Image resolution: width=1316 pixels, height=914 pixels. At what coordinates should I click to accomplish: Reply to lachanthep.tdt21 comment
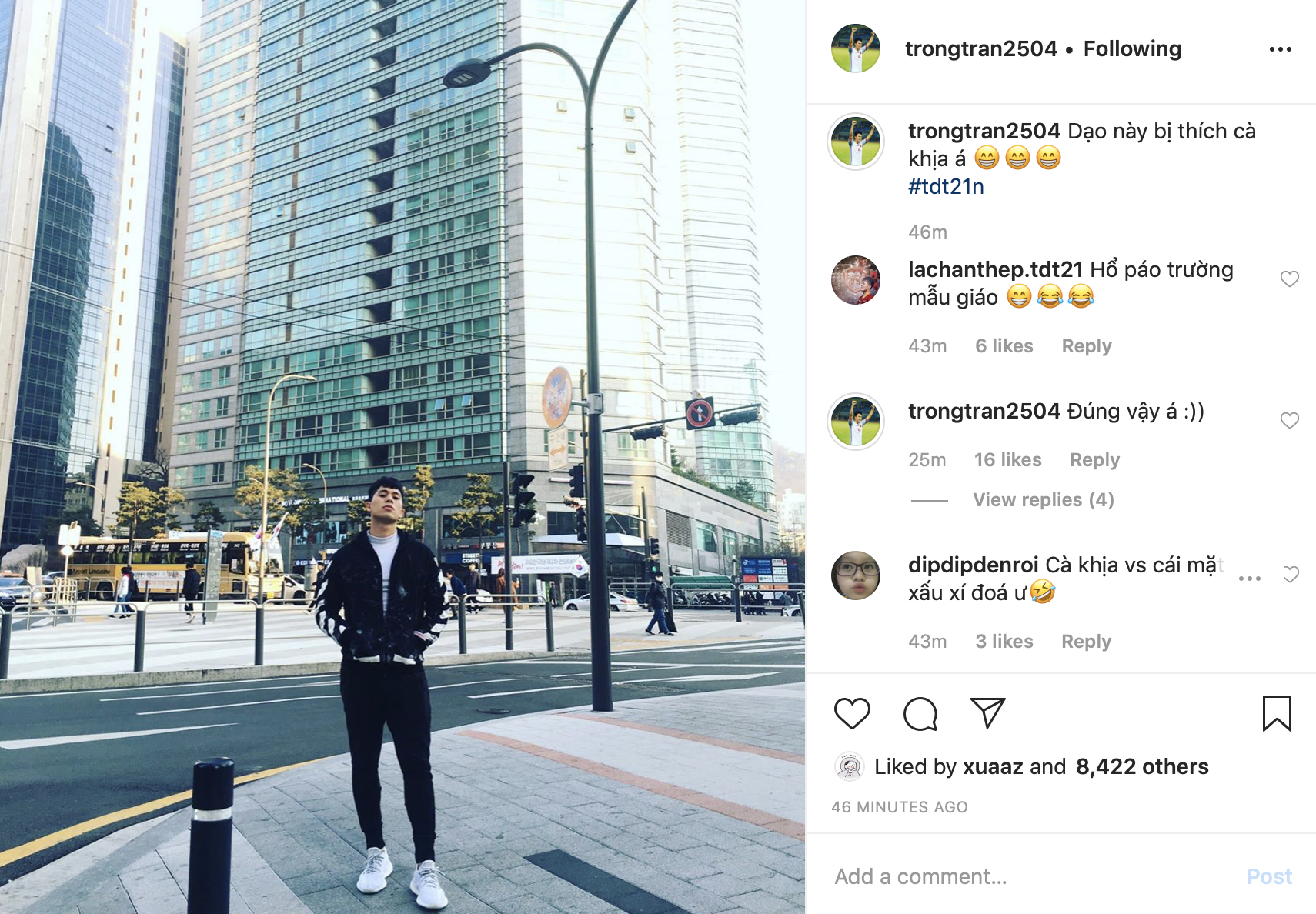click(x=1087, y=346)
